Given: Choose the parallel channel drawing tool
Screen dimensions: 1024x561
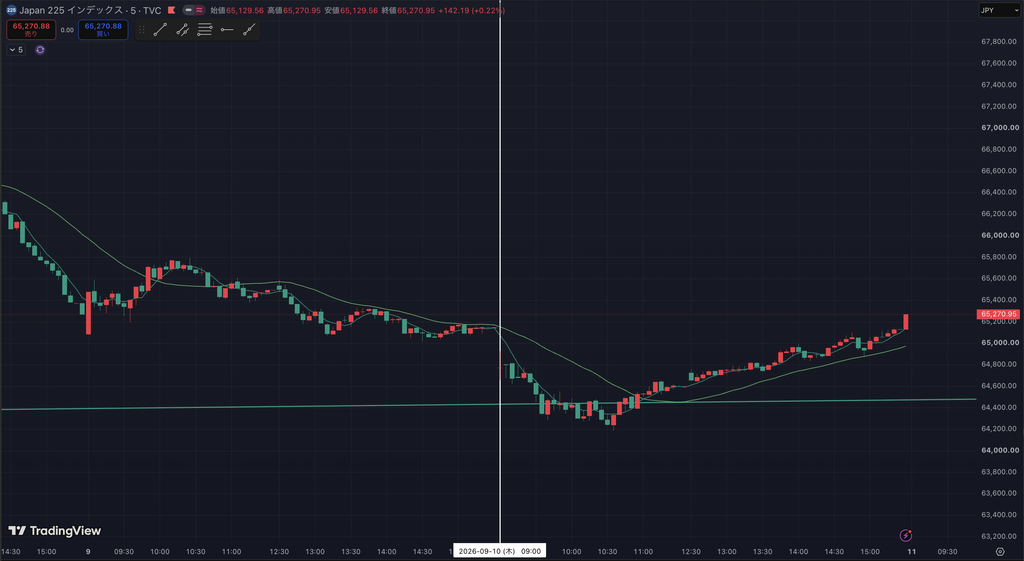Looking at the screenshot, I should 183,29.
